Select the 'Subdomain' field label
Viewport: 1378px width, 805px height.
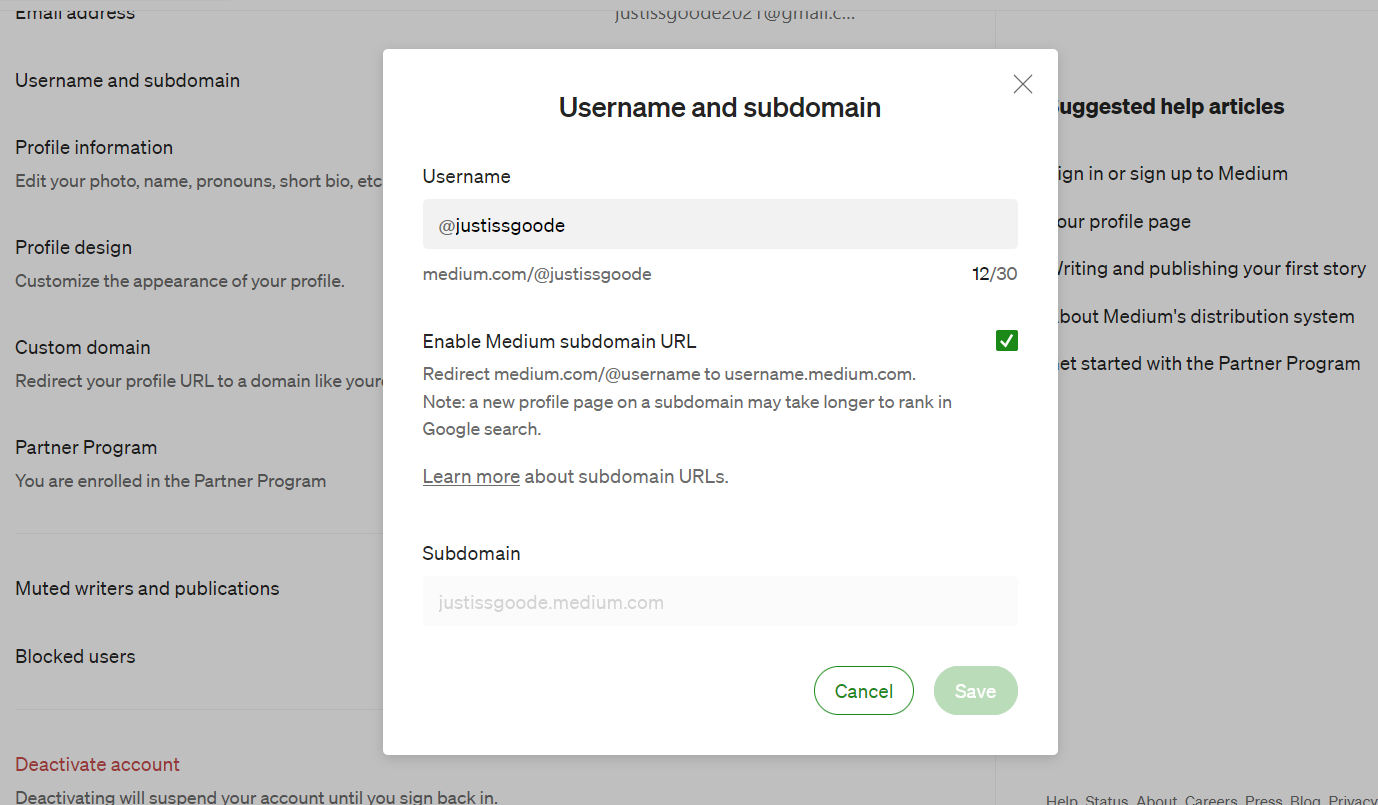(471, 553)
